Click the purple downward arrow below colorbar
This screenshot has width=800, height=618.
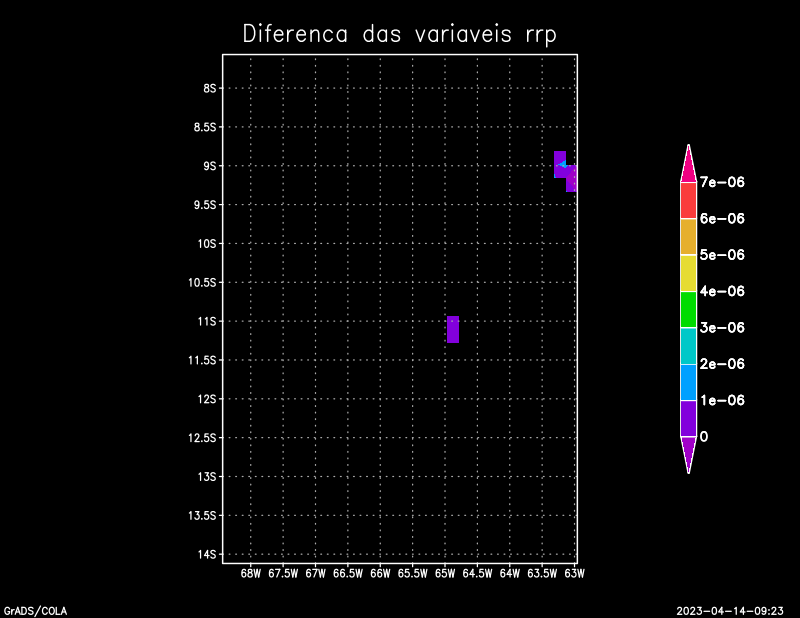click(x=688, y=453)
